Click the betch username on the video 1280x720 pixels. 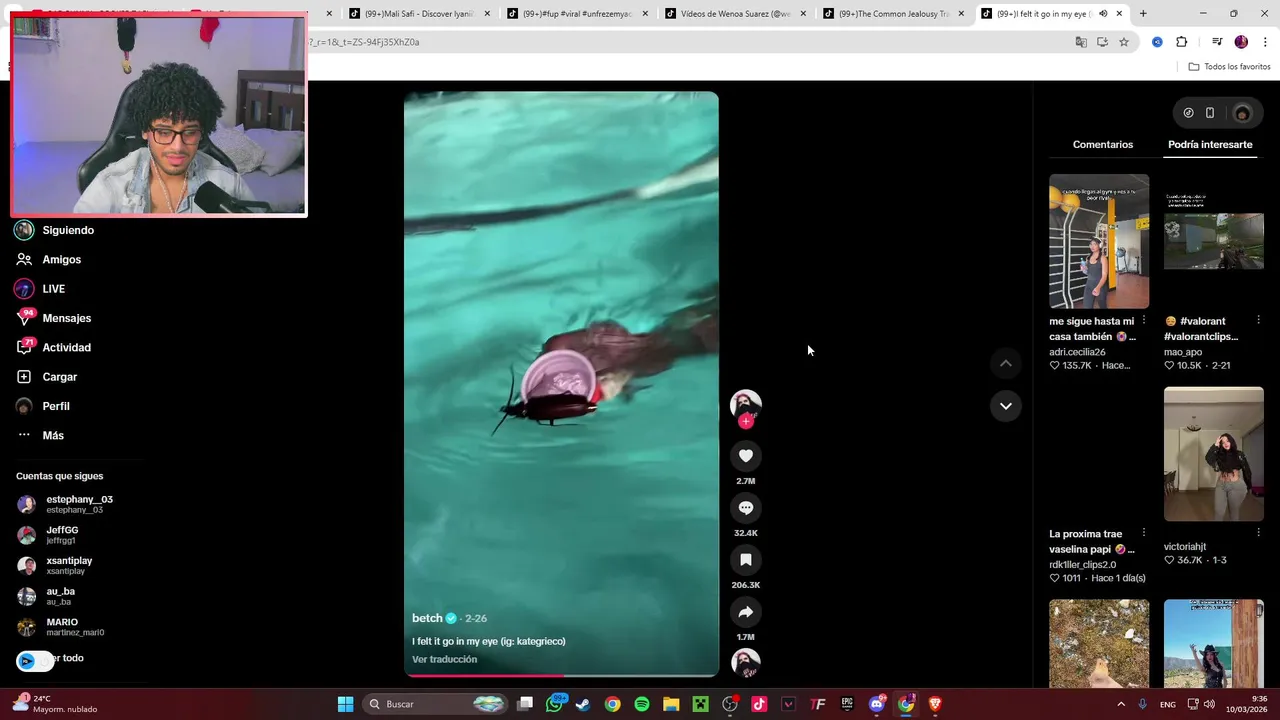(427, 618)
